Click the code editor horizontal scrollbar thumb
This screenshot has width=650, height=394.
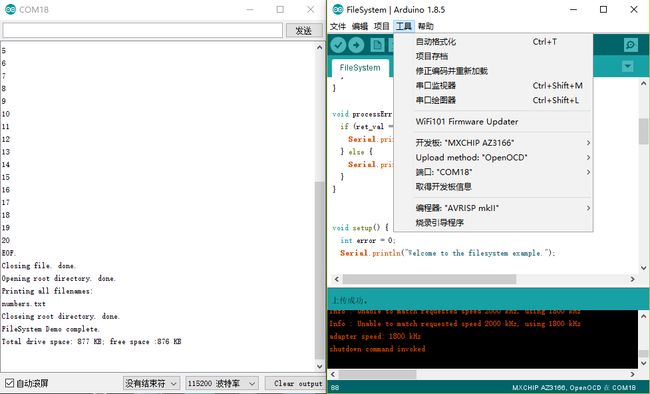(x=429, y=279)
